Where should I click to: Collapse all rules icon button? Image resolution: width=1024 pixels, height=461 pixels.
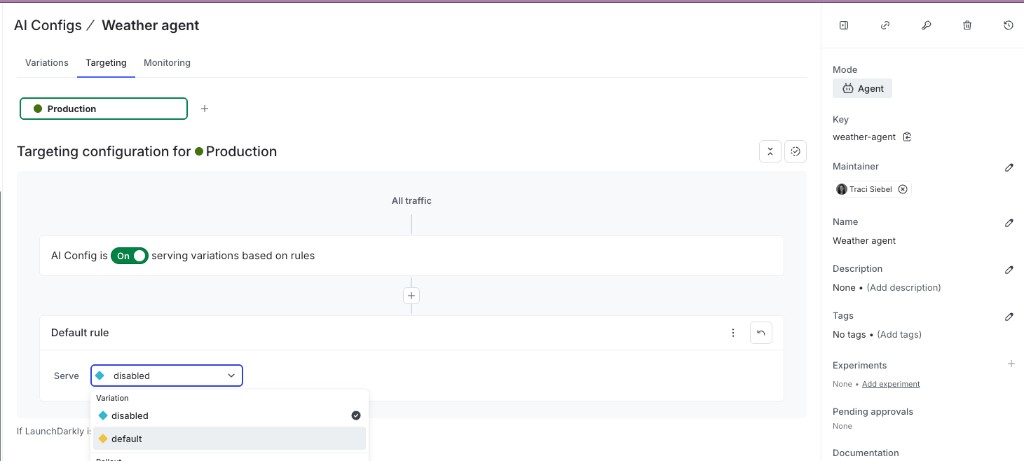tap(770, 151)
